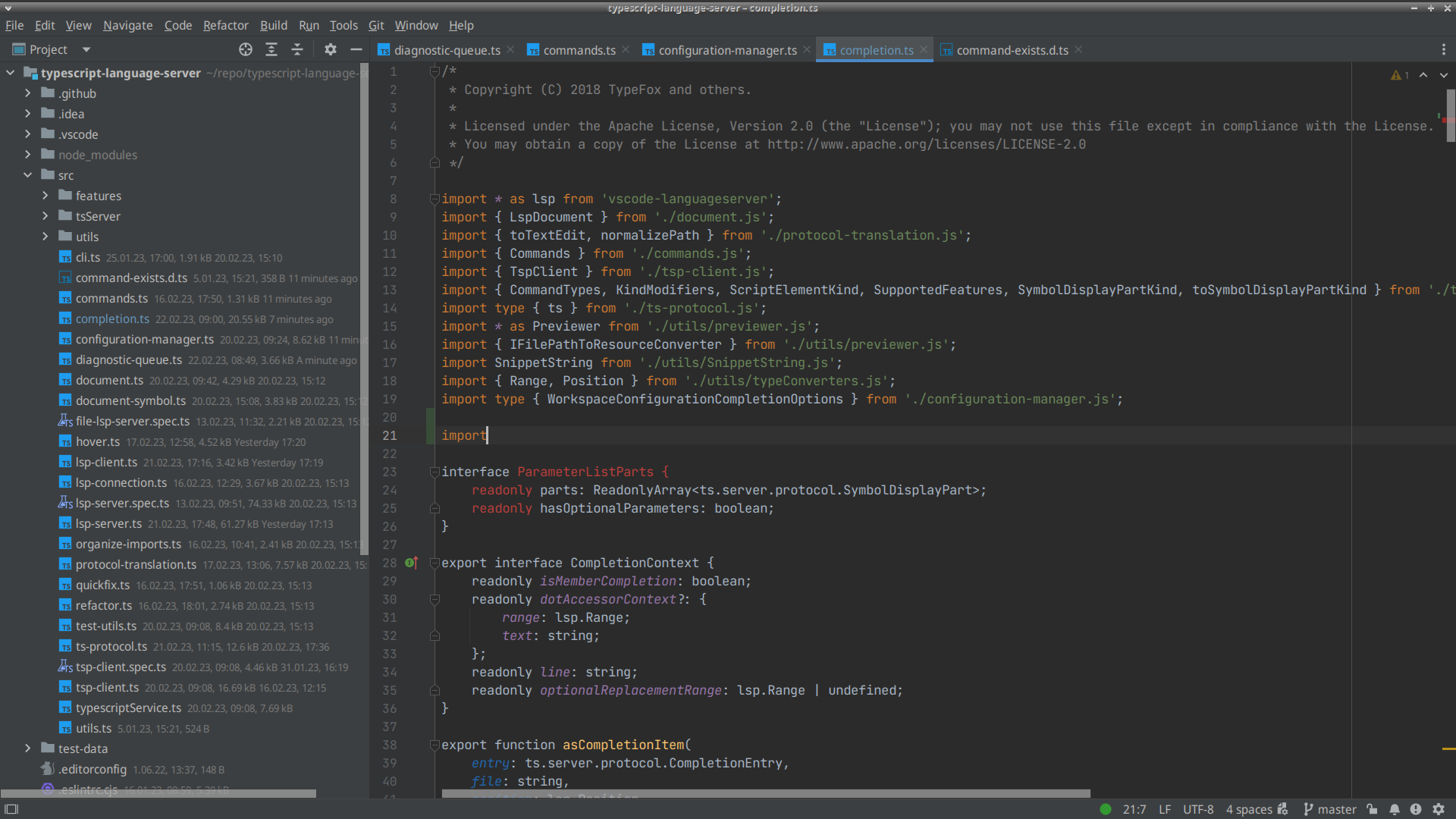The height and width of the screenshot is (819, 1456).
Task: Hide the Project tool window
Action: click(x=356, y=49)
